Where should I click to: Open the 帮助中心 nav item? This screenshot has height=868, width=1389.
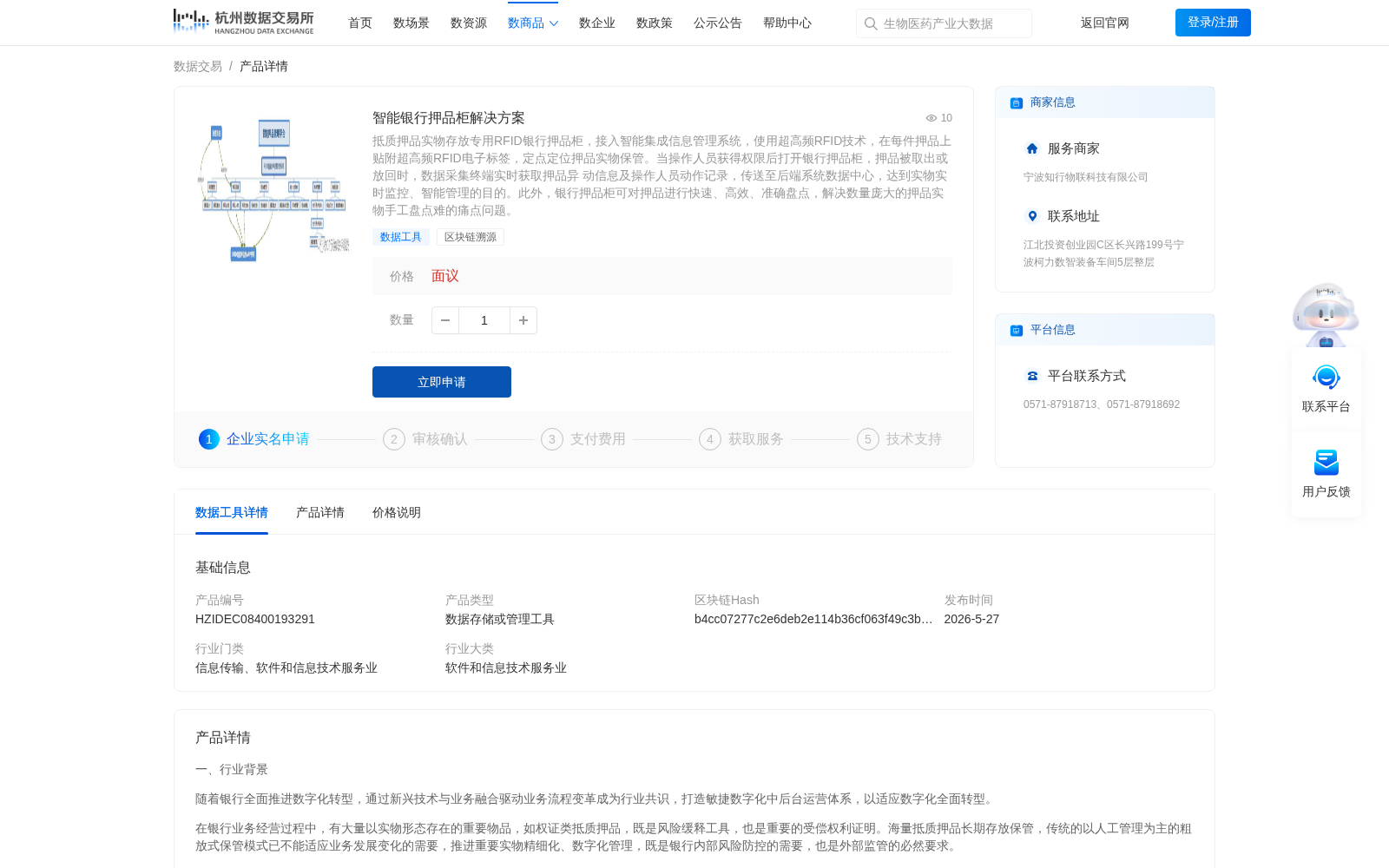click(787, 23)
